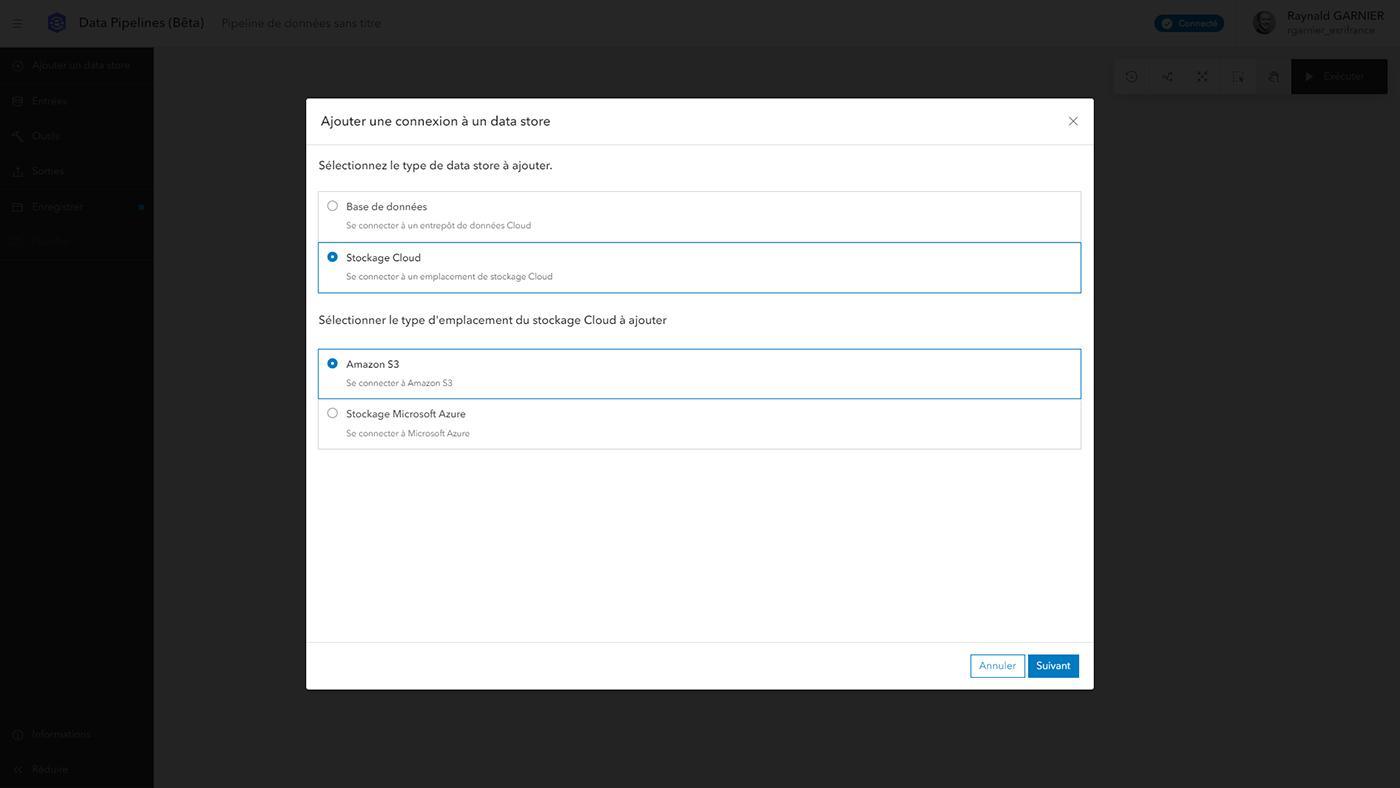Click the Exécuter run button
This screenshot has height=788, width=1400.
click(x=1339, y=77)
